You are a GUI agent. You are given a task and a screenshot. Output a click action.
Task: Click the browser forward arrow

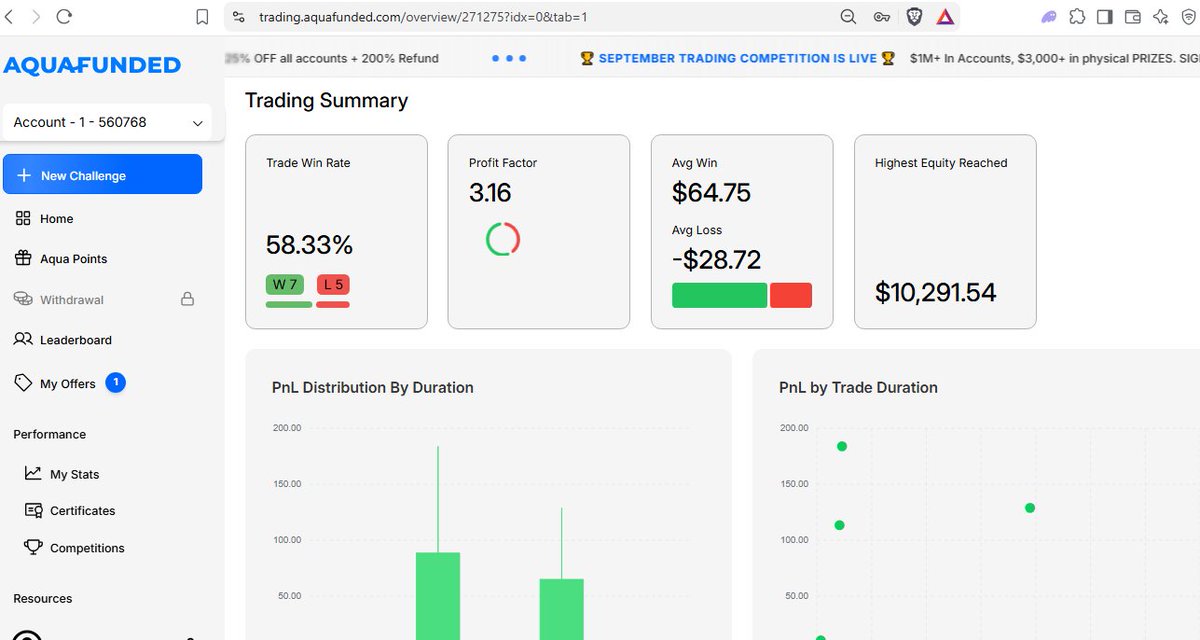[x=37, y=17]
